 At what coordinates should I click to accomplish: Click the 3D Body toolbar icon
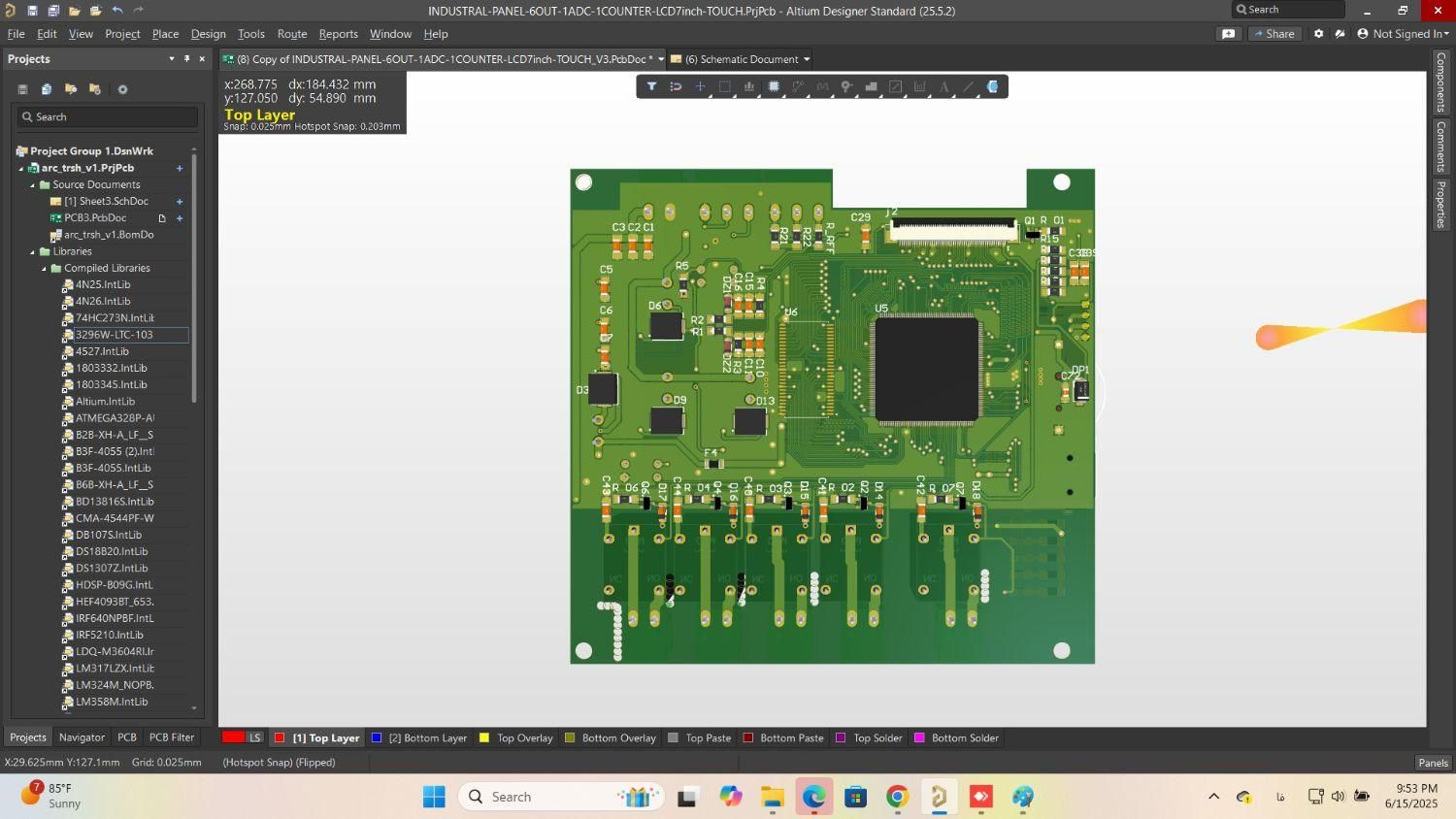[x=992, y=86]
